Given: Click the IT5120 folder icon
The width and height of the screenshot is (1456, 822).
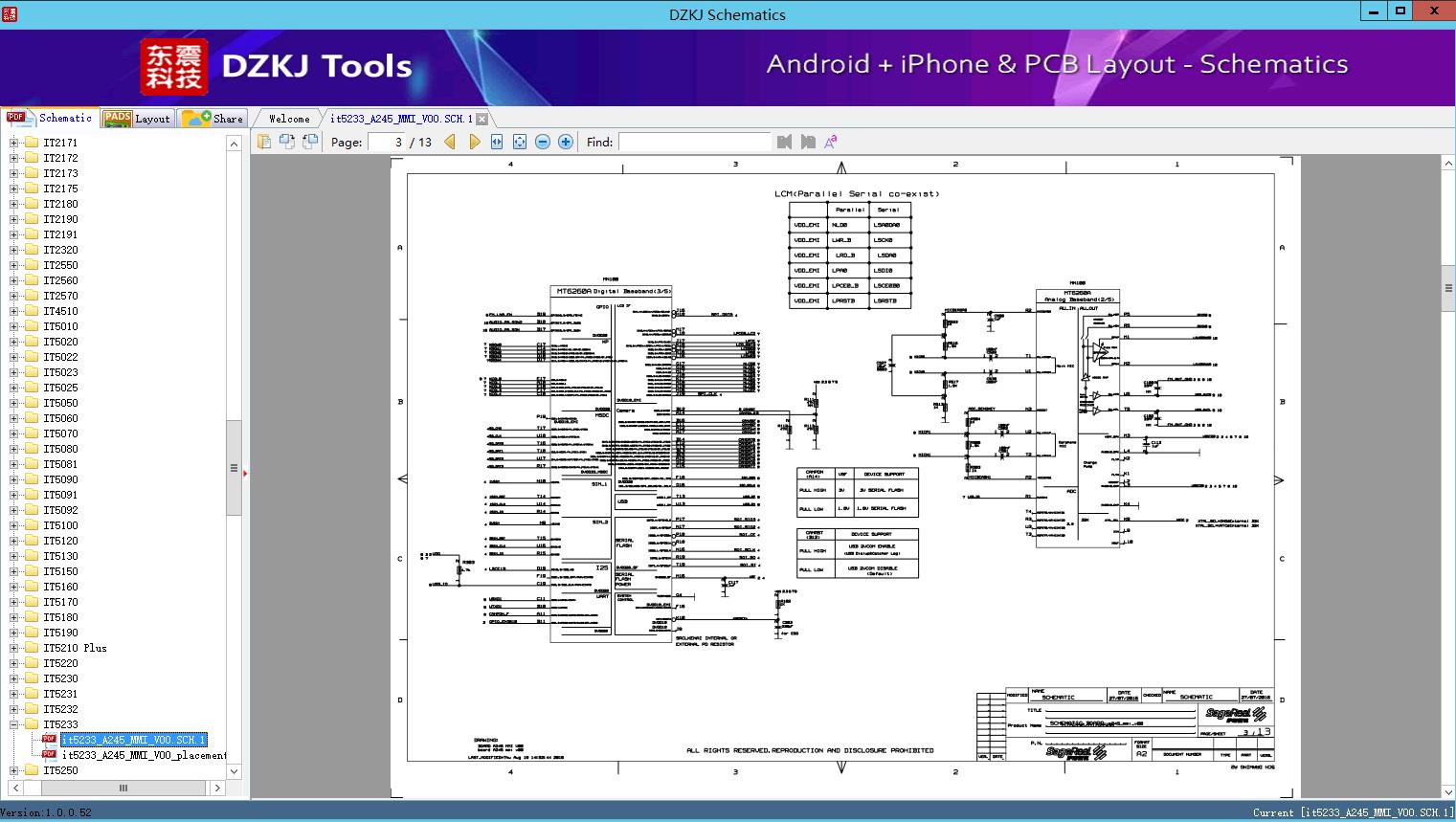Looking at the screenshot, I should [x=31, y=541].
